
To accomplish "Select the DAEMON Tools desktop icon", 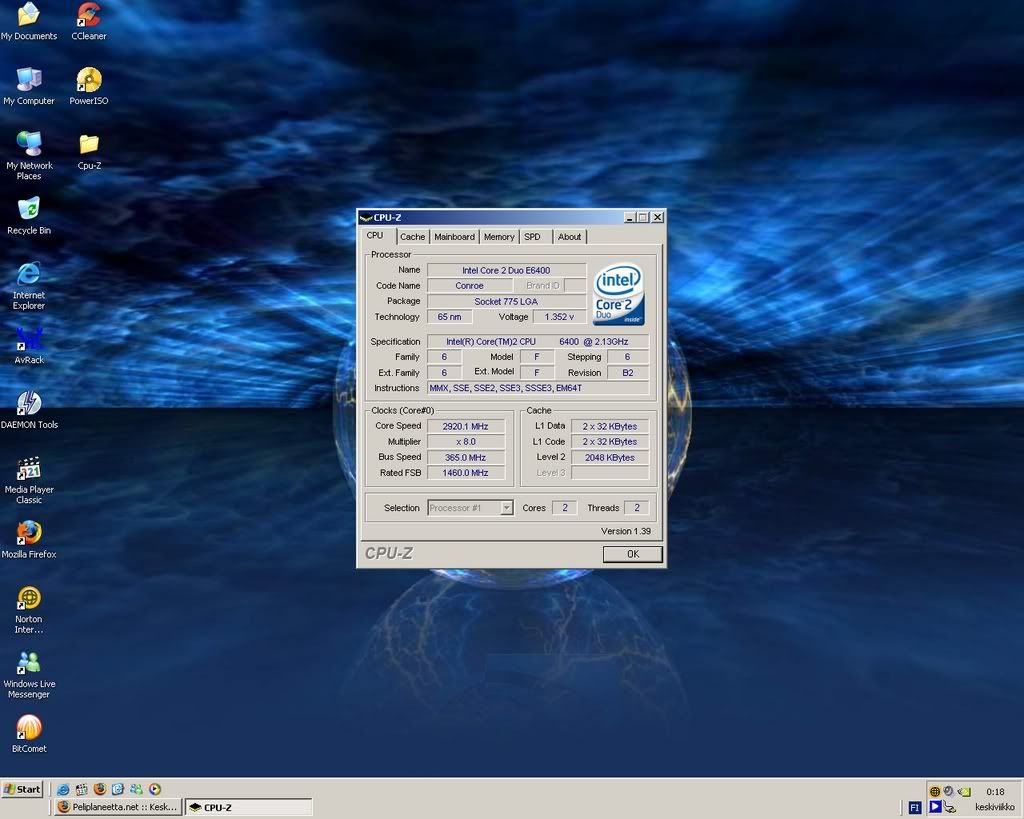I will (29, 404).
